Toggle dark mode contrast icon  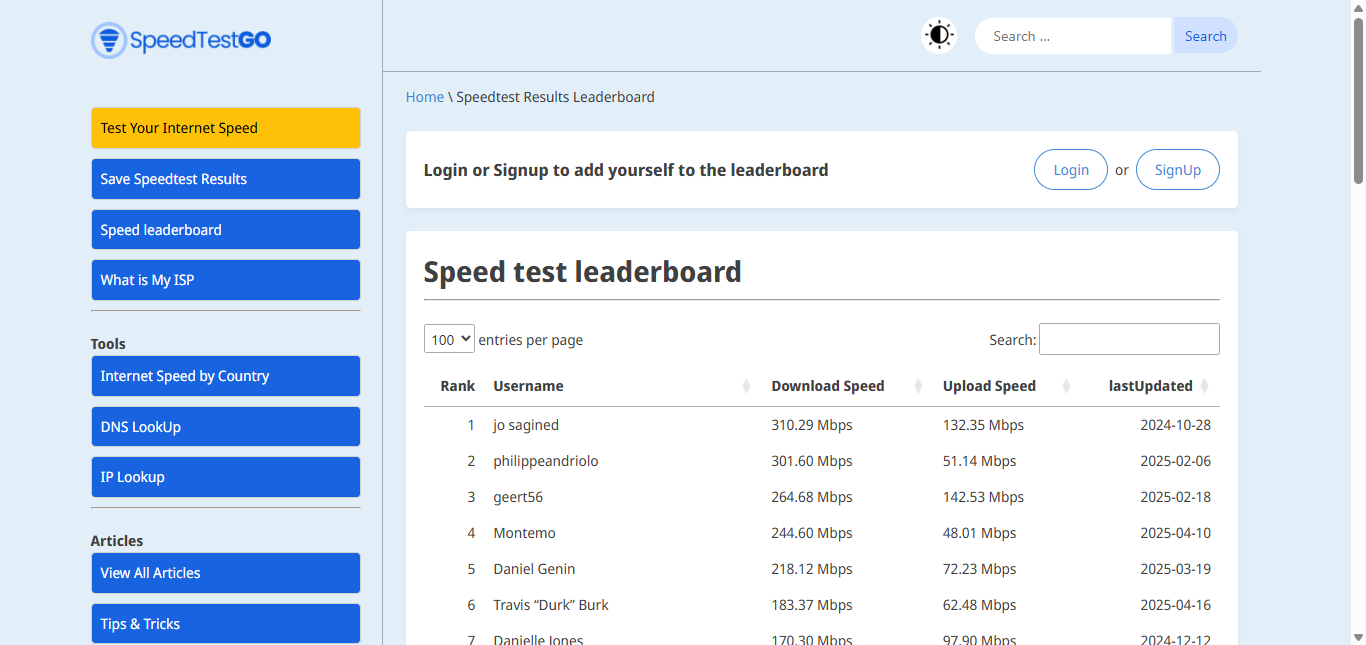[x=938, y=36]
